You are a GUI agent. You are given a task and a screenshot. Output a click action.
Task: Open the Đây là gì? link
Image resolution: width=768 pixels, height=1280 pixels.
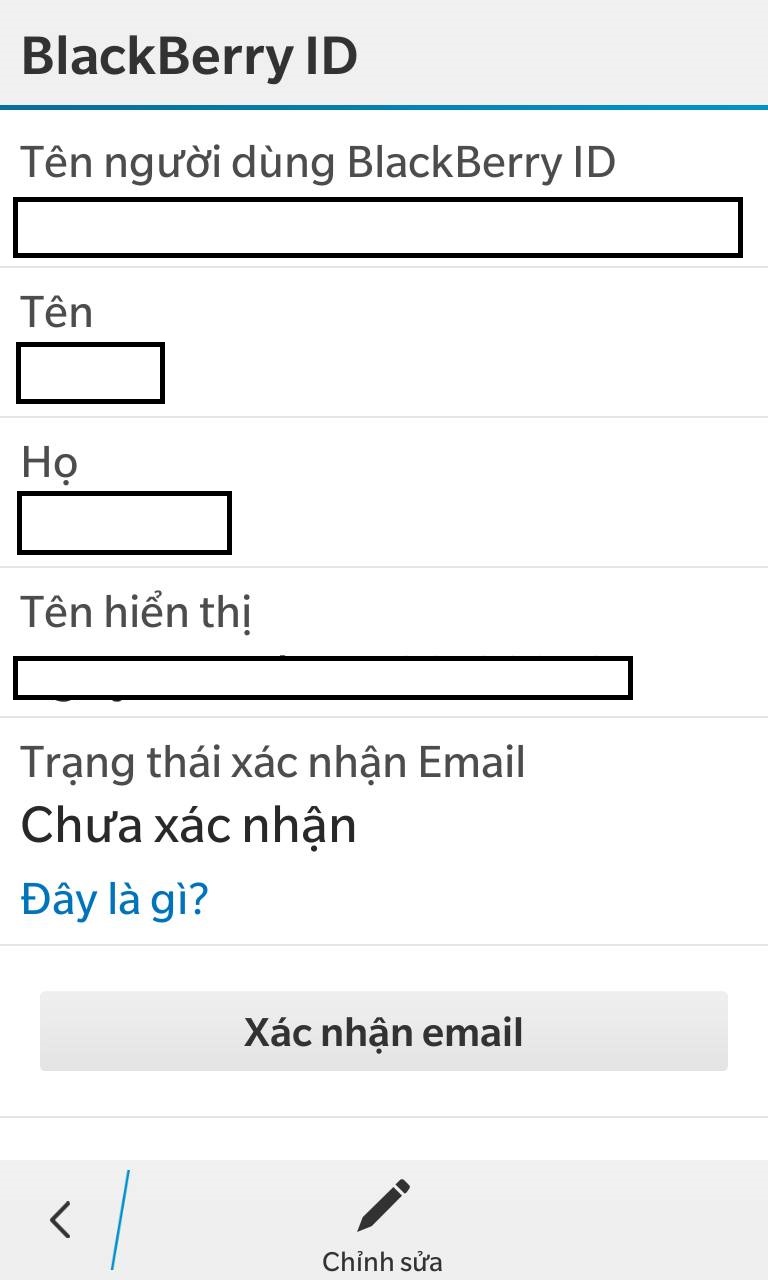pyautogui.click(x=114, y=900)
